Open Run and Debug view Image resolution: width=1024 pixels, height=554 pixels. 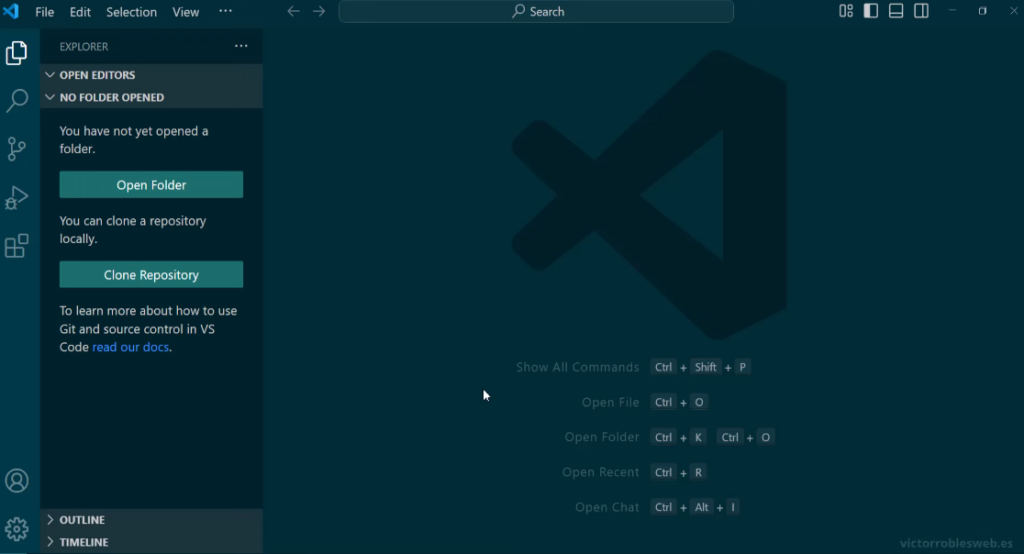(x=16, y=197)
